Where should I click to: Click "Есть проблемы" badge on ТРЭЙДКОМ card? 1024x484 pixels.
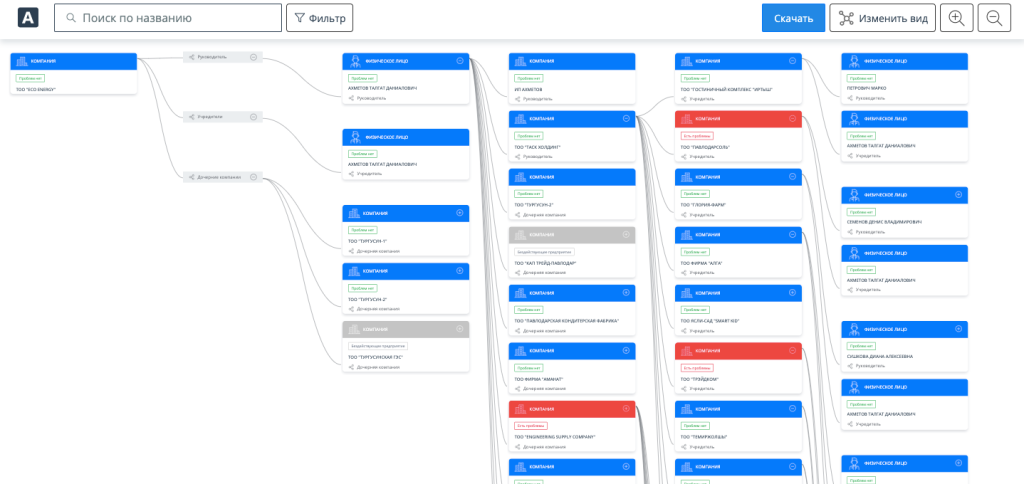coord(697,368)
